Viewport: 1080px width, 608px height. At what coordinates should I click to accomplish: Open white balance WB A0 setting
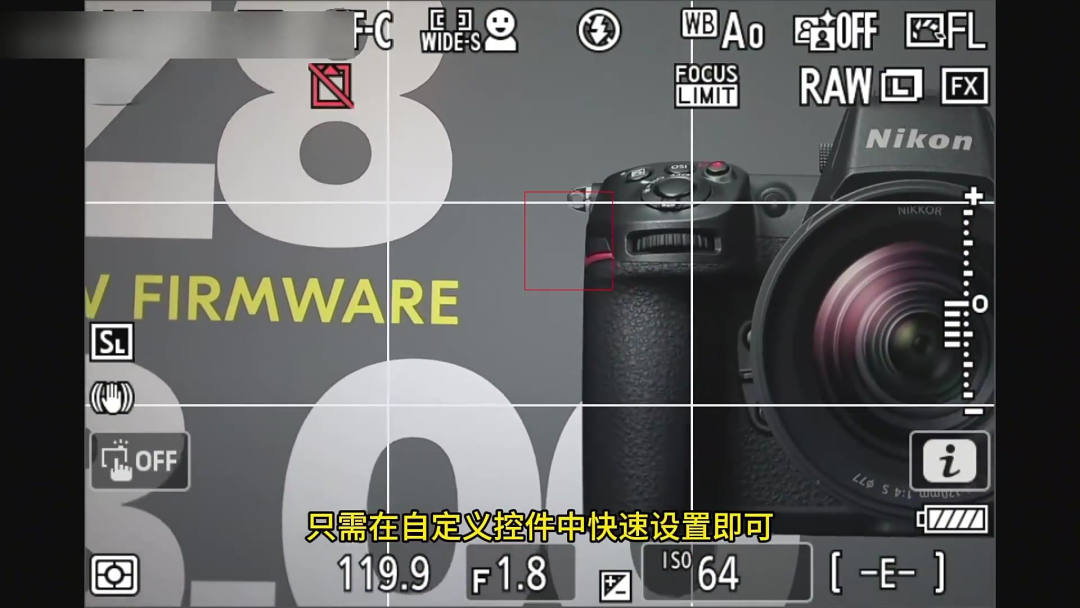point(723,29)
